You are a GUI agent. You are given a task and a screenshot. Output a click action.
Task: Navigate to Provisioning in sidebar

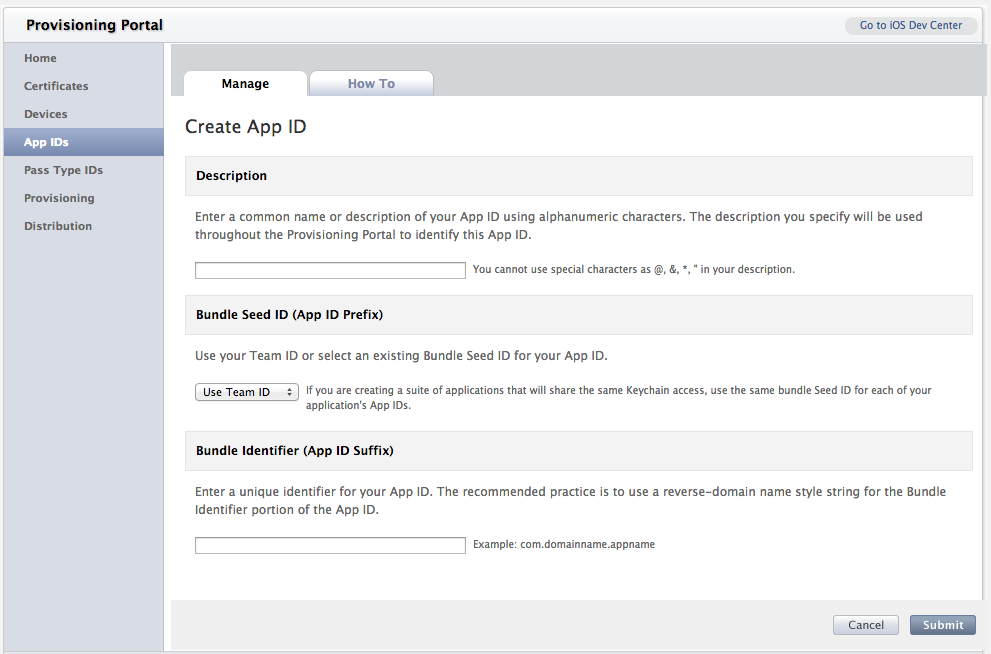tap(59, 198)
